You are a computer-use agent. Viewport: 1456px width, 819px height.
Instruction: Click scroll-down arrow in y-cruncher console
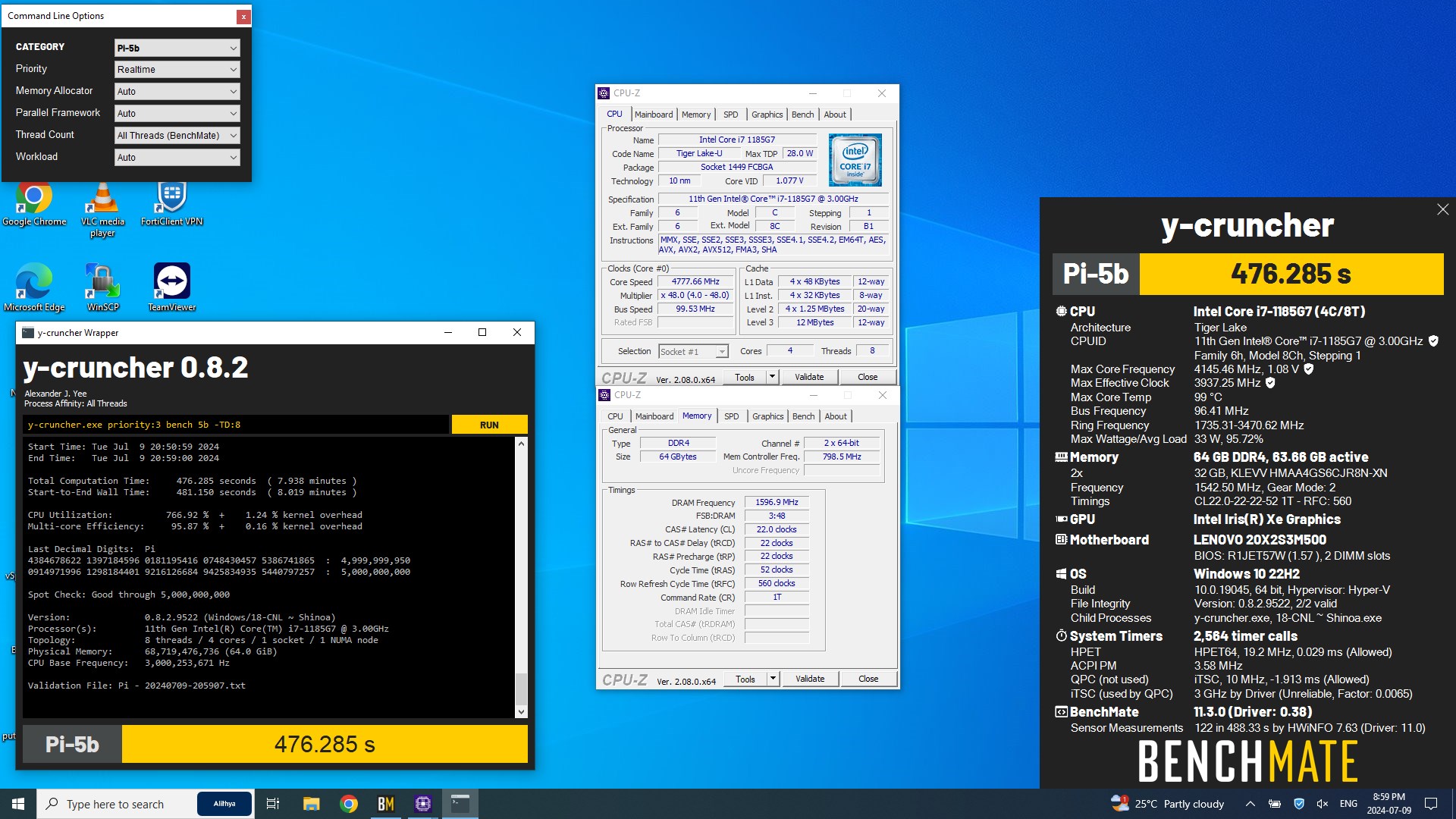(521, 712)
